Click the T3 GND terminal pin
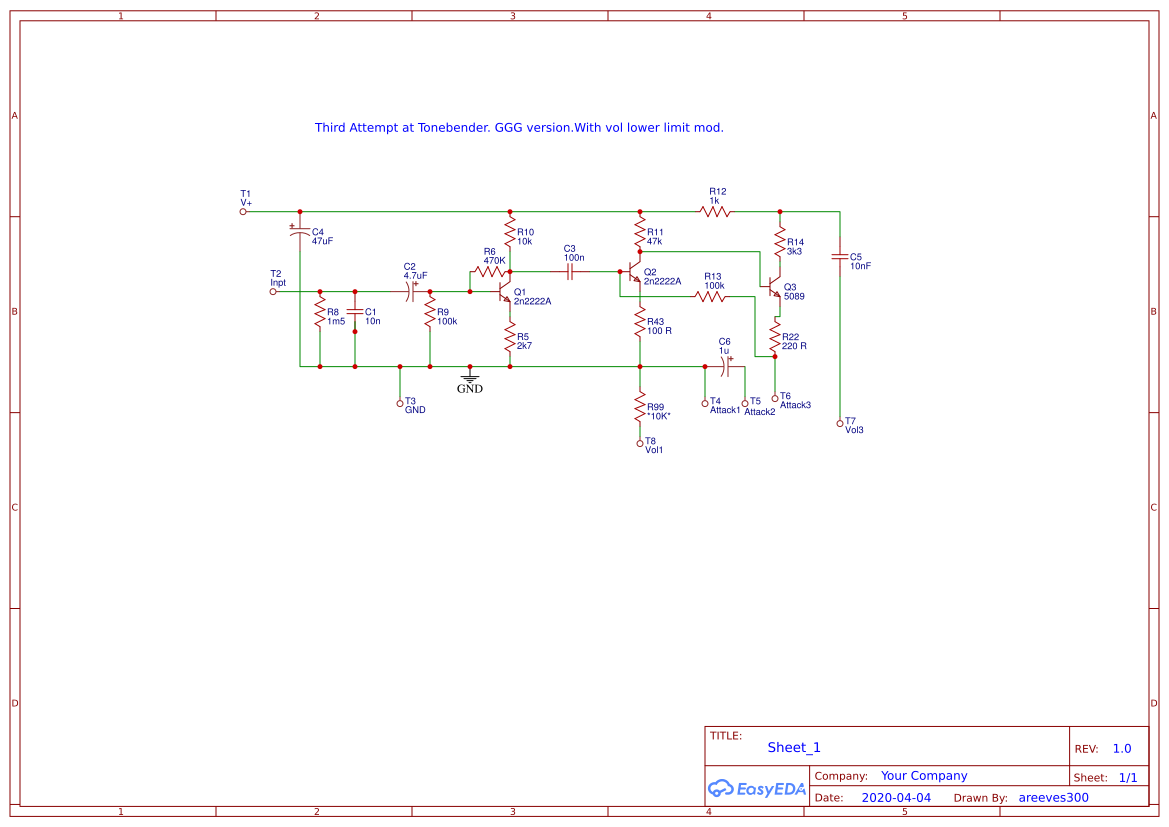Image resolution: width=1169 pixels, height=827 pixels. (401, 403)
